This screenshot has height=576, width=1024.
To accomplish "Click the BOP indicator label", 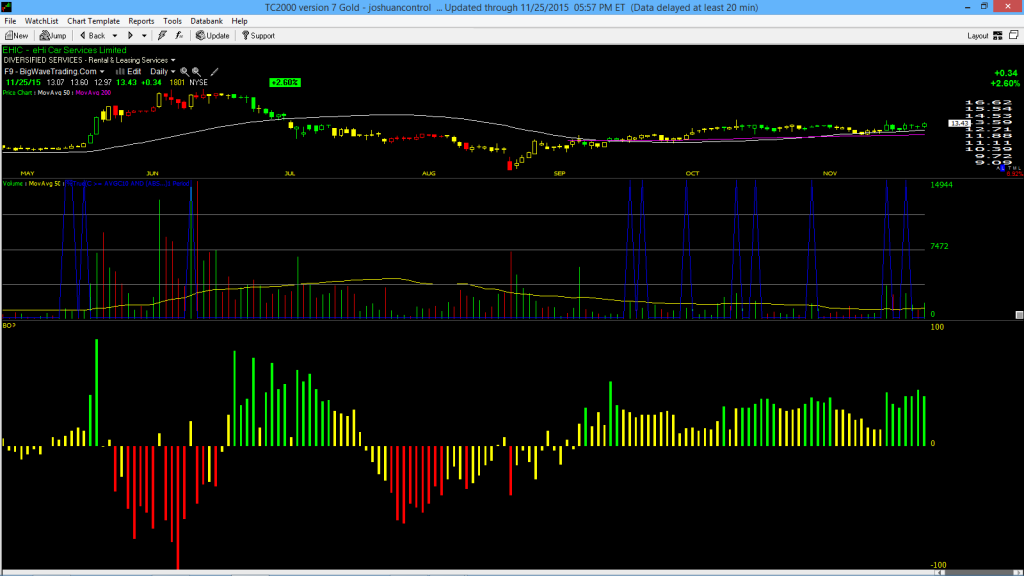I will (x=9, y=325).
